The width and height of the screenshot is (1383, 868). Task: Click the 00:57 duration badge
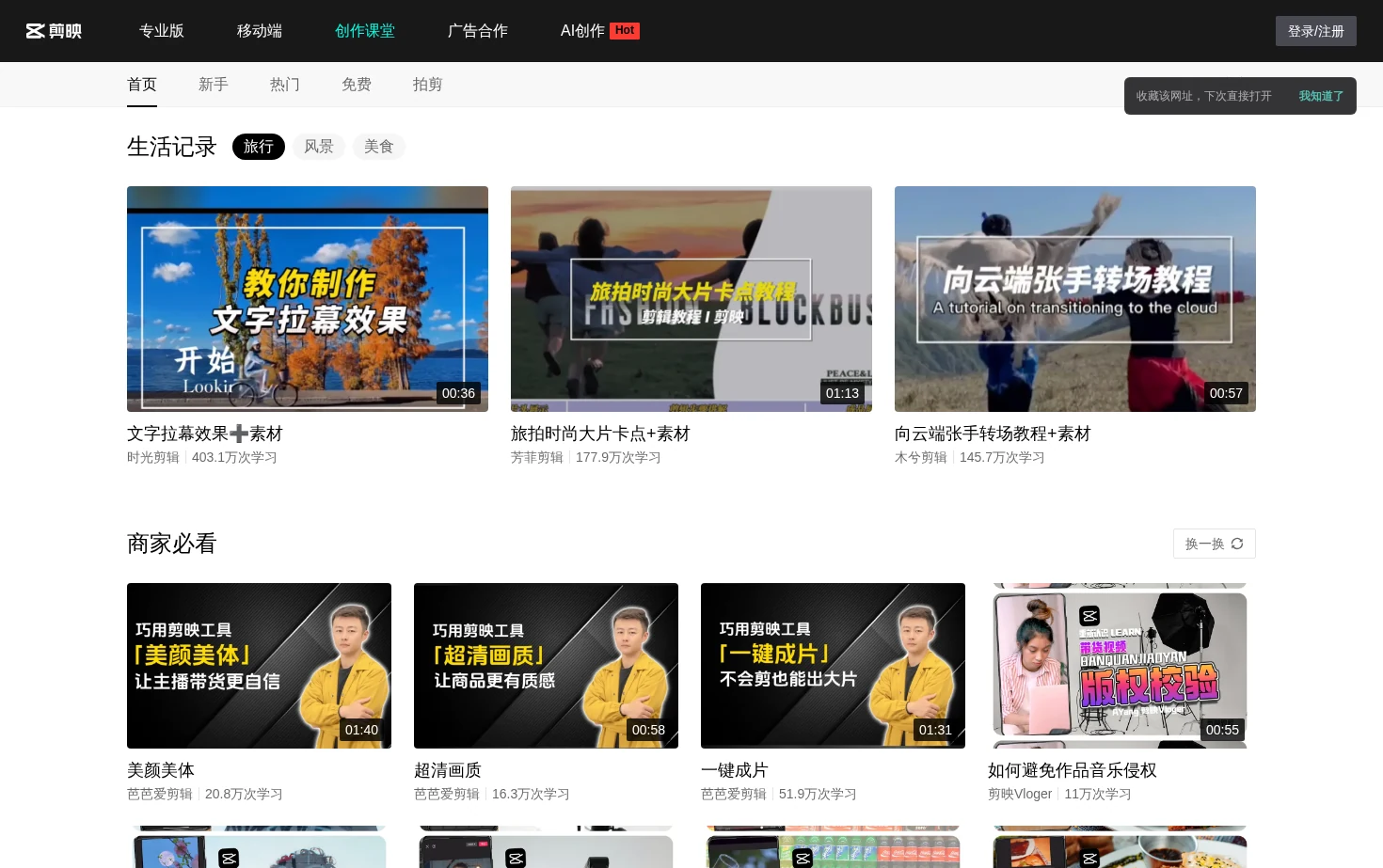[1226, 393]
